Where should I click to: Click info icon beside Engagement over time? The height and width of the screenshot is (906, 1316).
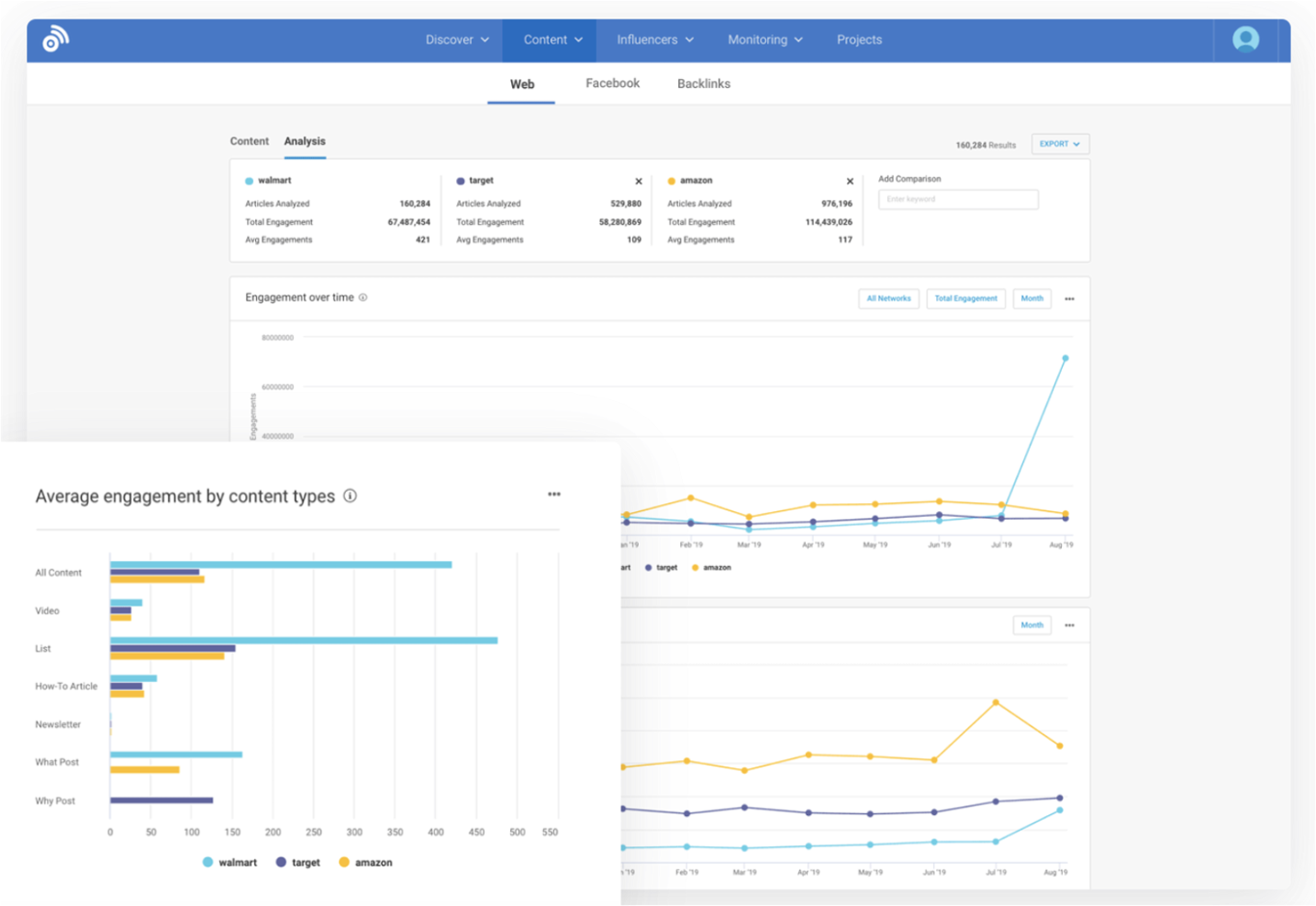pyautogui.click(x=363, y=297)
